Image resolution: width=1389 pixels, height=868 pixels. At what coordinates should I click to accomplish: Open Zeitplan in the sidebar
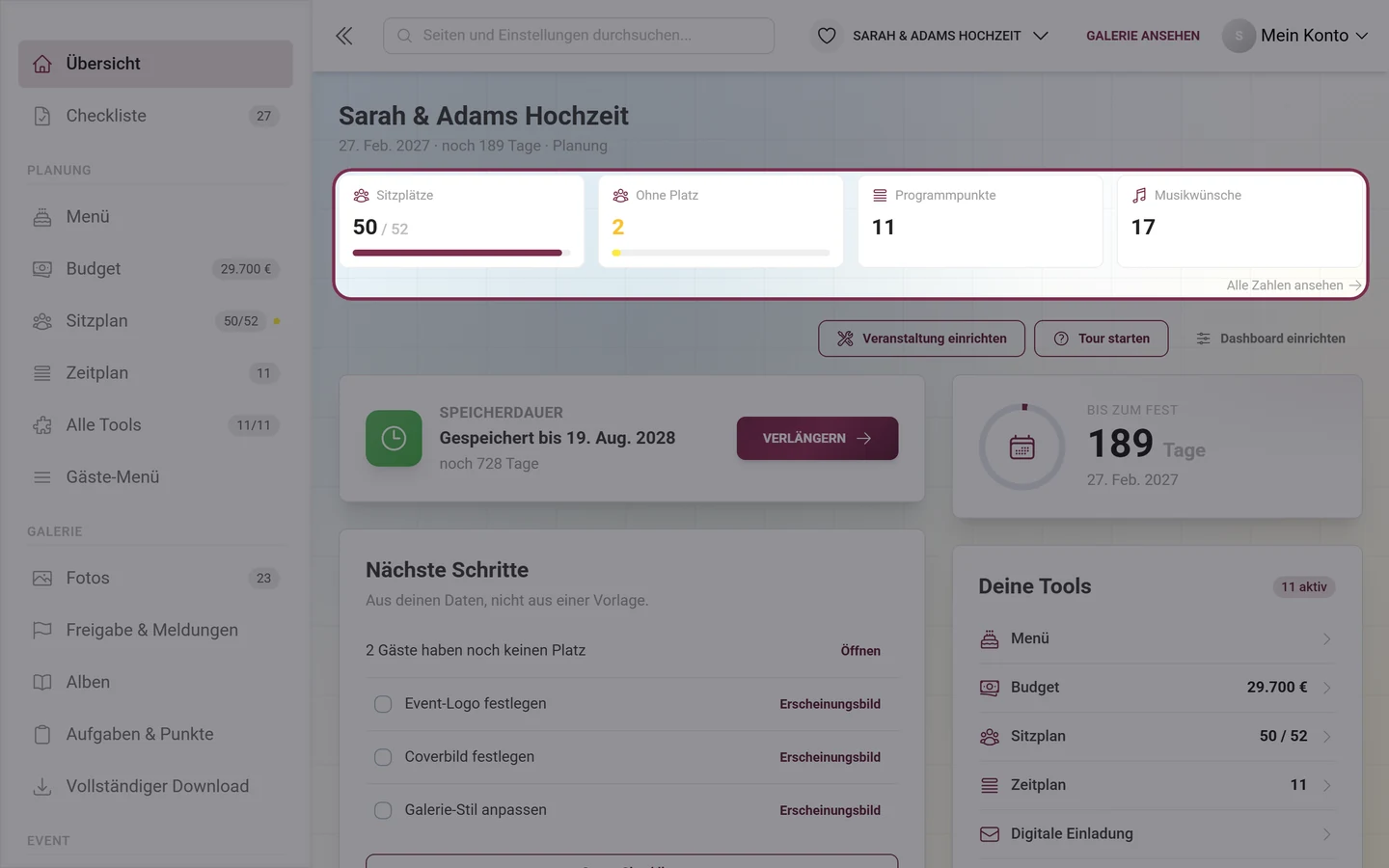[155, 373]
